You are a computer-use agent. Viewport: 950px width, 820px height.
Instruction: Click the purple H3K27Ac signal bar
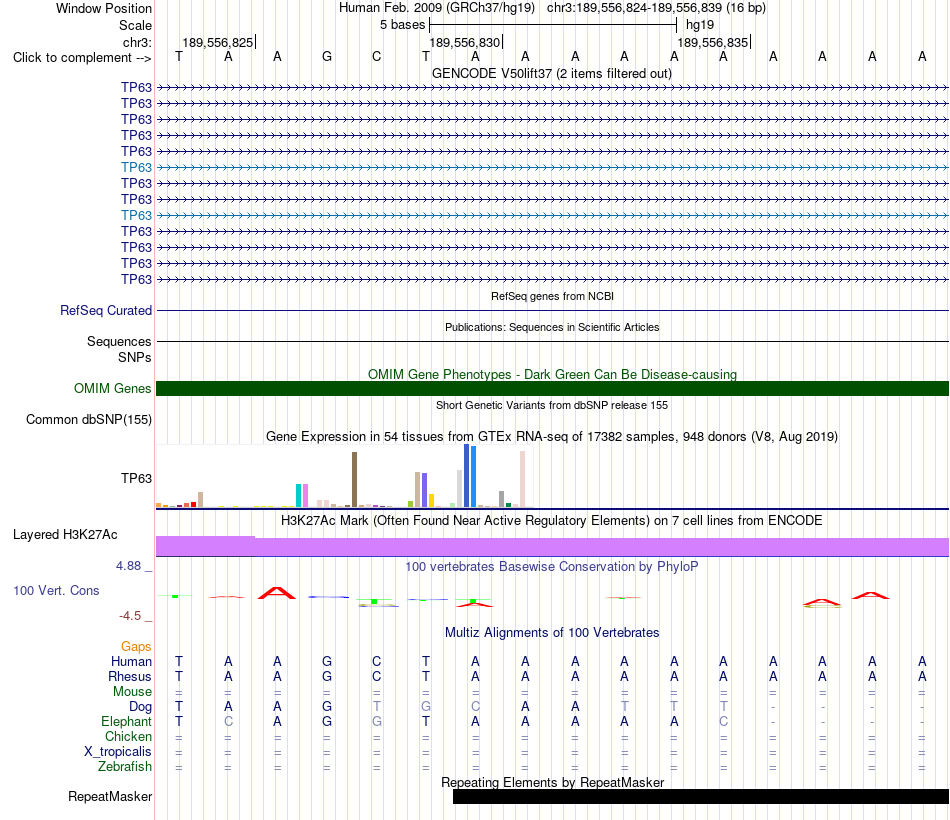[x=552, y=547]
